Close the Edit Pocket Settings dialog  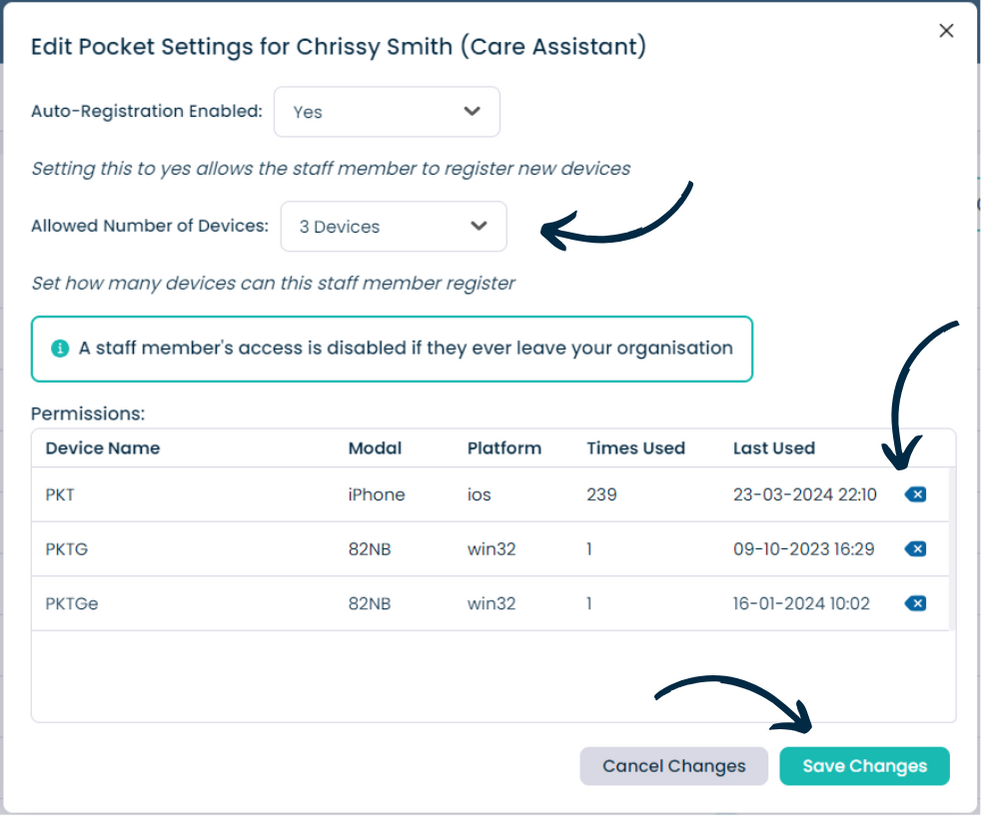click(x=948, y=30)
